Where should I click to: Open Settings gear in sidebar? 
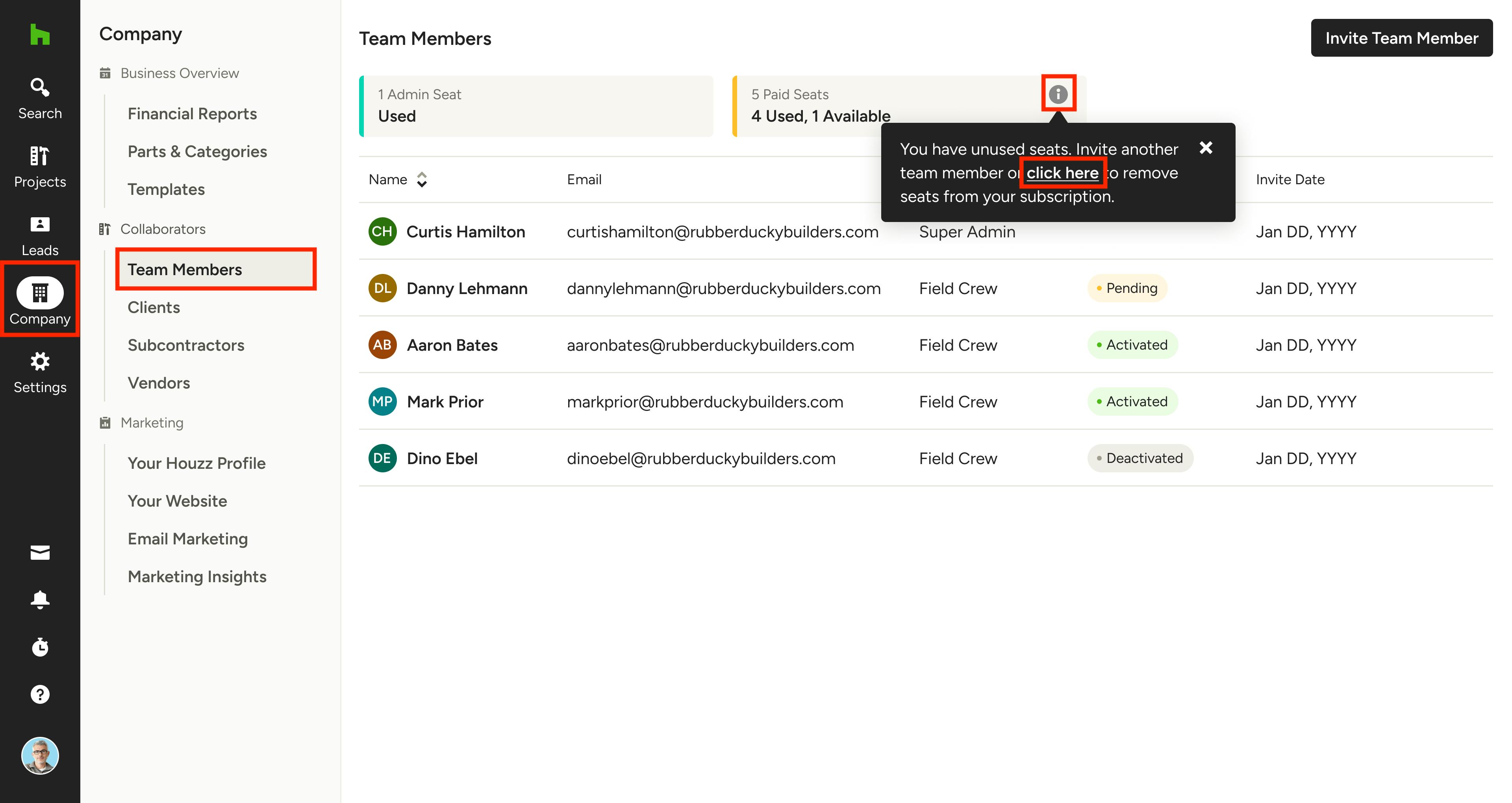click(40, 372)
